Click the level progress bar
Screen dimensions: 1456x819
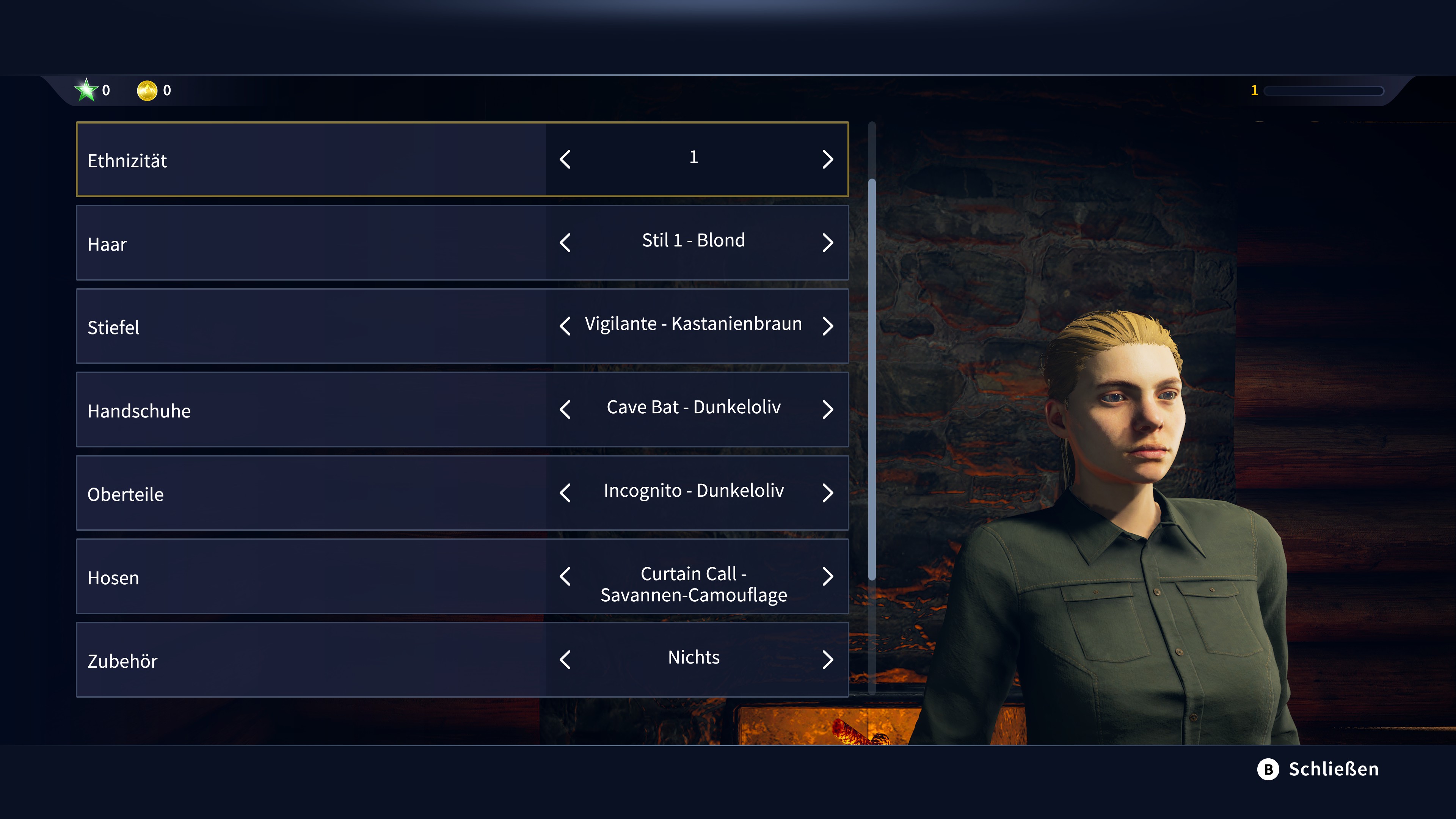point(1323,91)
